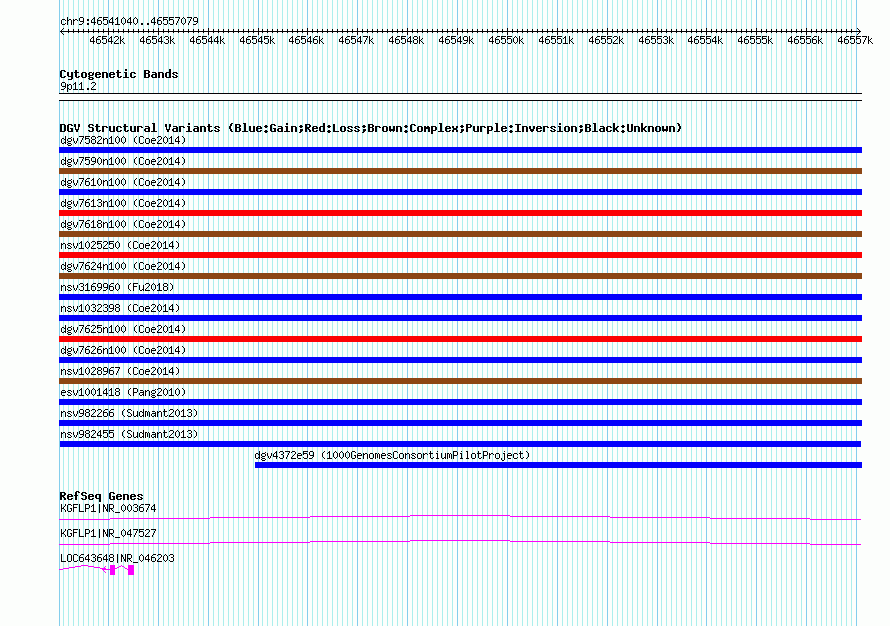Image resolution: width=890 pixels, height=626 pixels.
Task: Select the brown bar under dgv7590n100
Action: click(460, 171)
